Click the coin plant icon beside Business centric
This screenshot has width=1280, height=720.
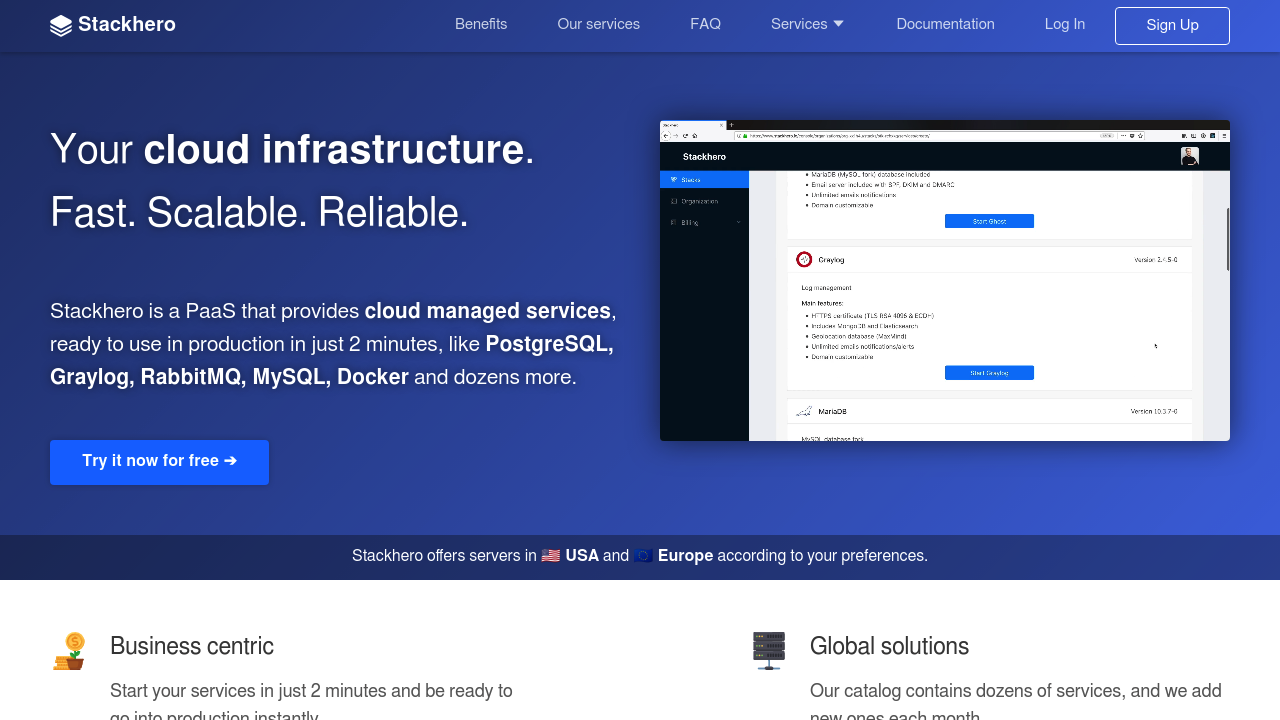point(68,650)
